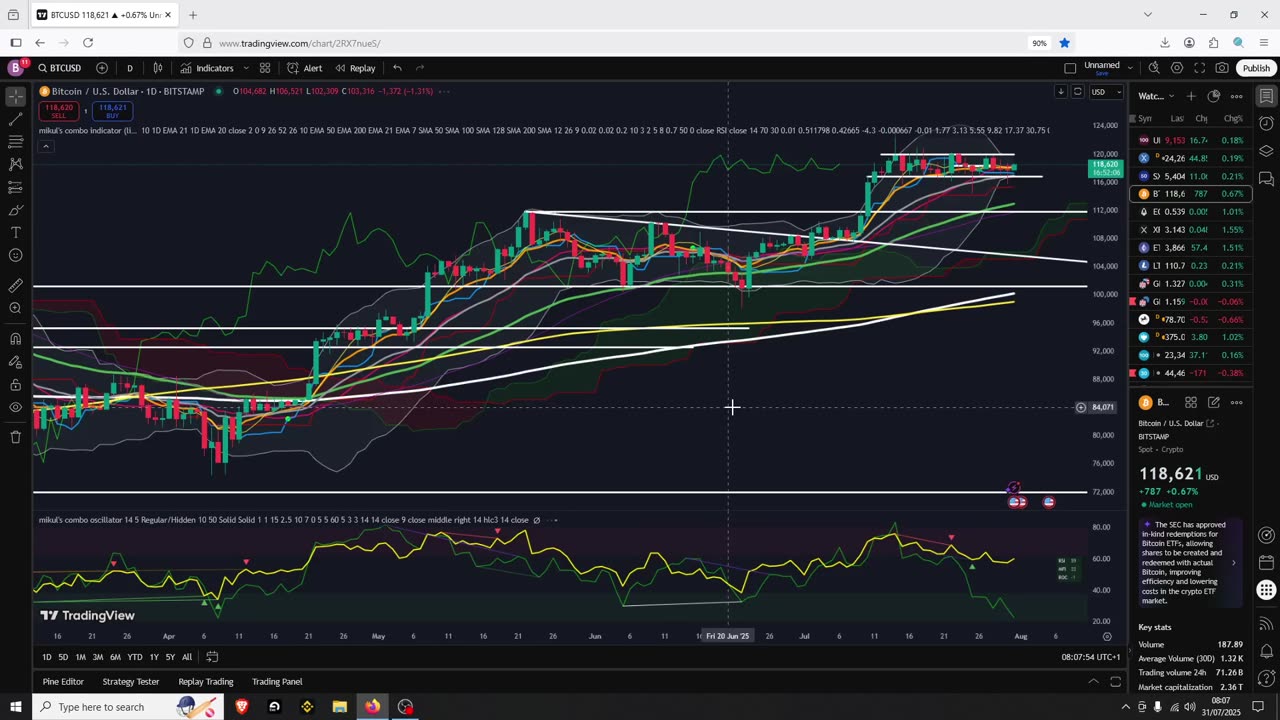Open the candlestick chart style selector
Screen dimensions: 1280x720
[x=158, y=68]
